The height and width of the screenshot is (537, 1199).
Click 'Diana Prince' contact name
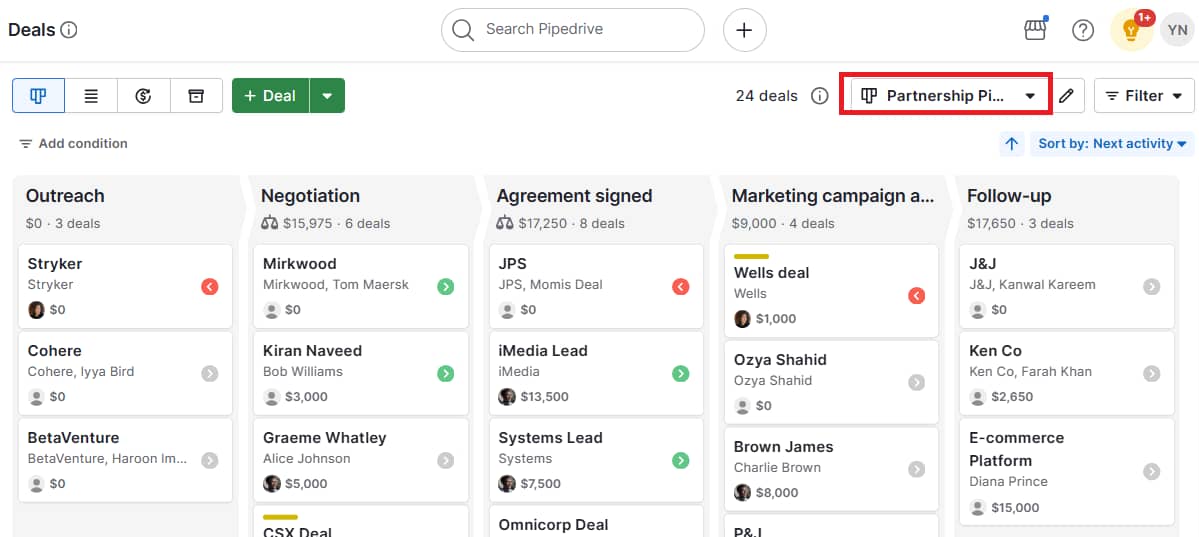click(1009, 482)
